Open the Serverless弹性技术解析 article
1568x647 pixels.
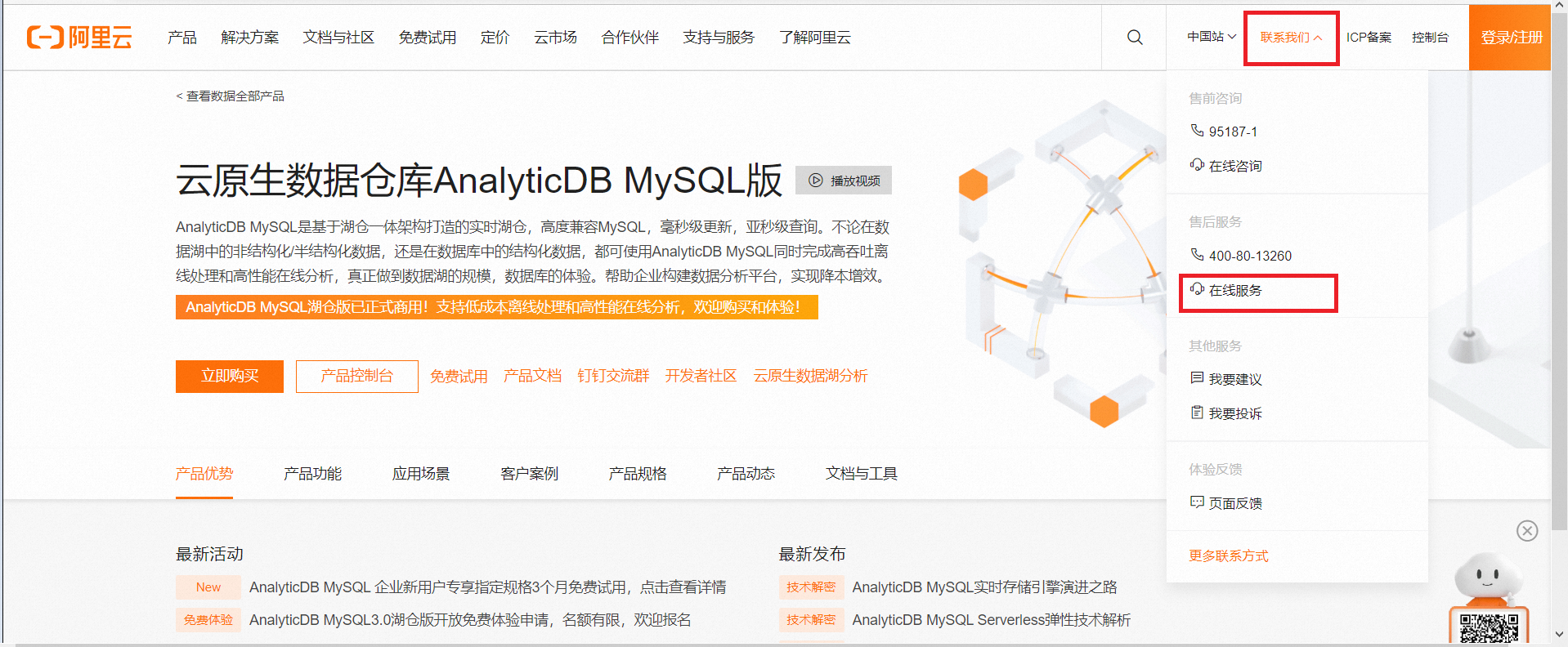click(x=991, y=620)
